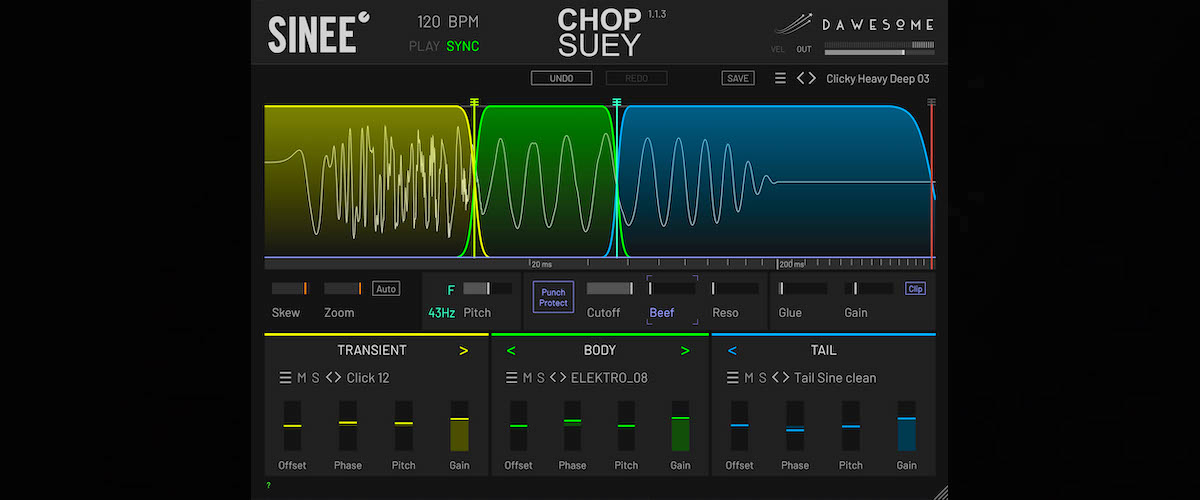Screen dimensions: 1200x500
Task: Solo the Transient layer with S
Action: [x=315, y=378]
